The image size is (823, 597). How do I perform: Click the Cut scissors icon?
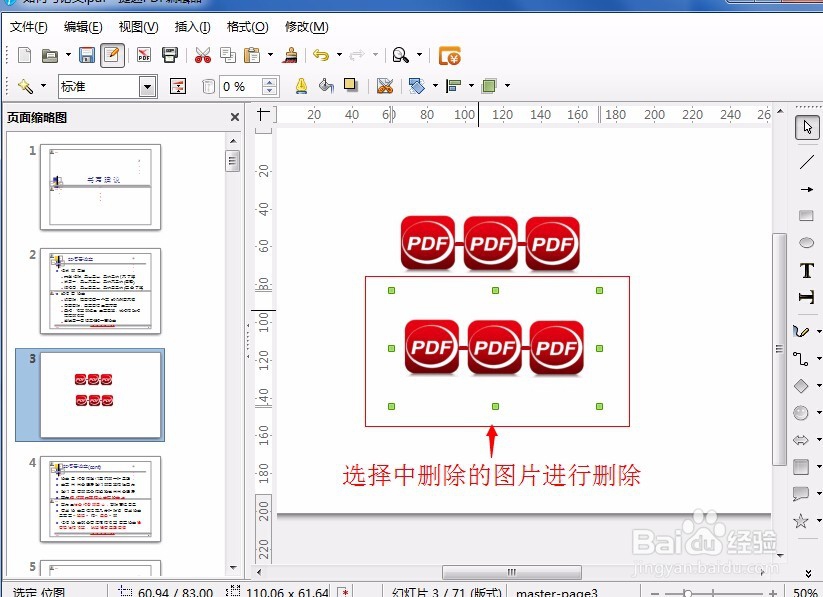203,55
